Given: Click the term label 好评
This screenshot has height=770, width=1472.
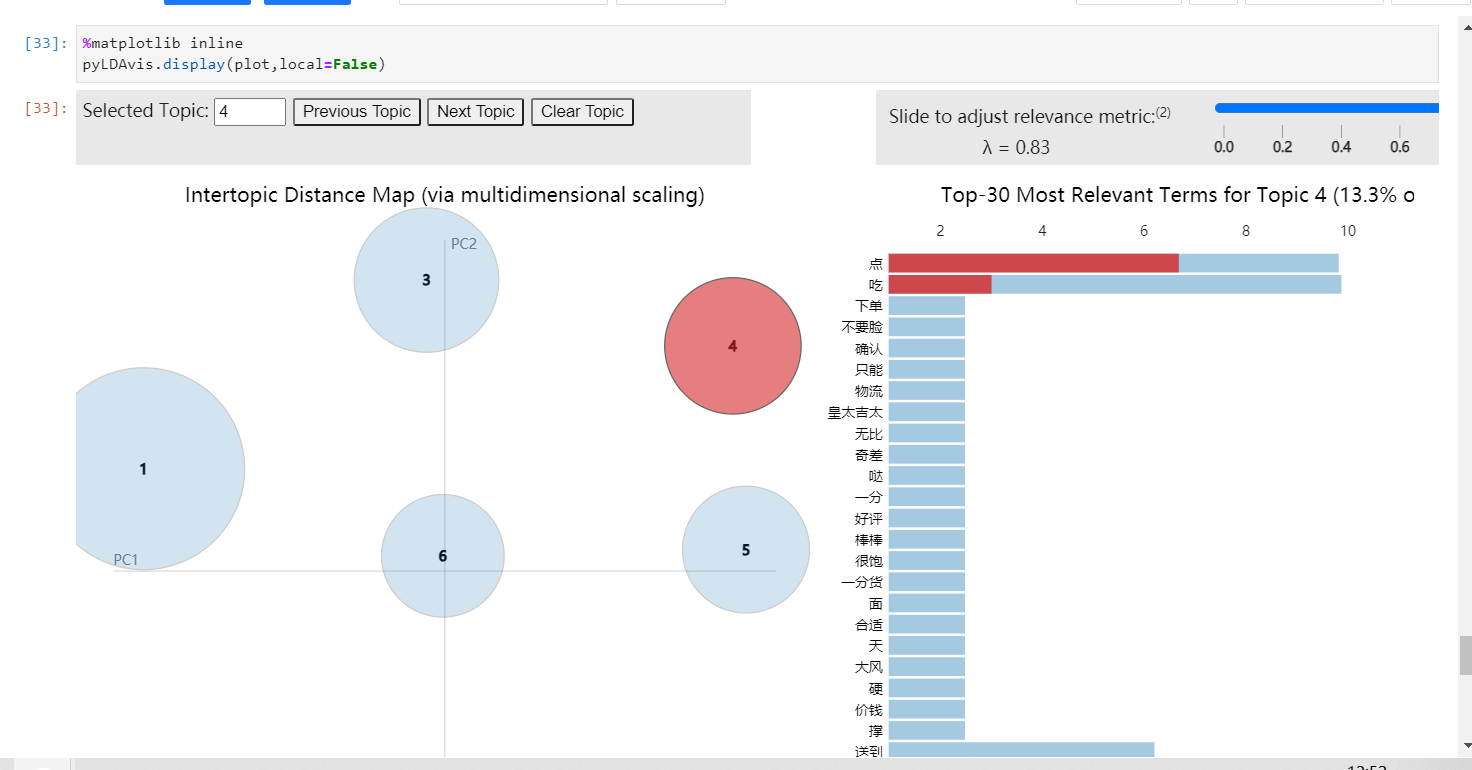Looking at the screenshot, I should [869, 519].
